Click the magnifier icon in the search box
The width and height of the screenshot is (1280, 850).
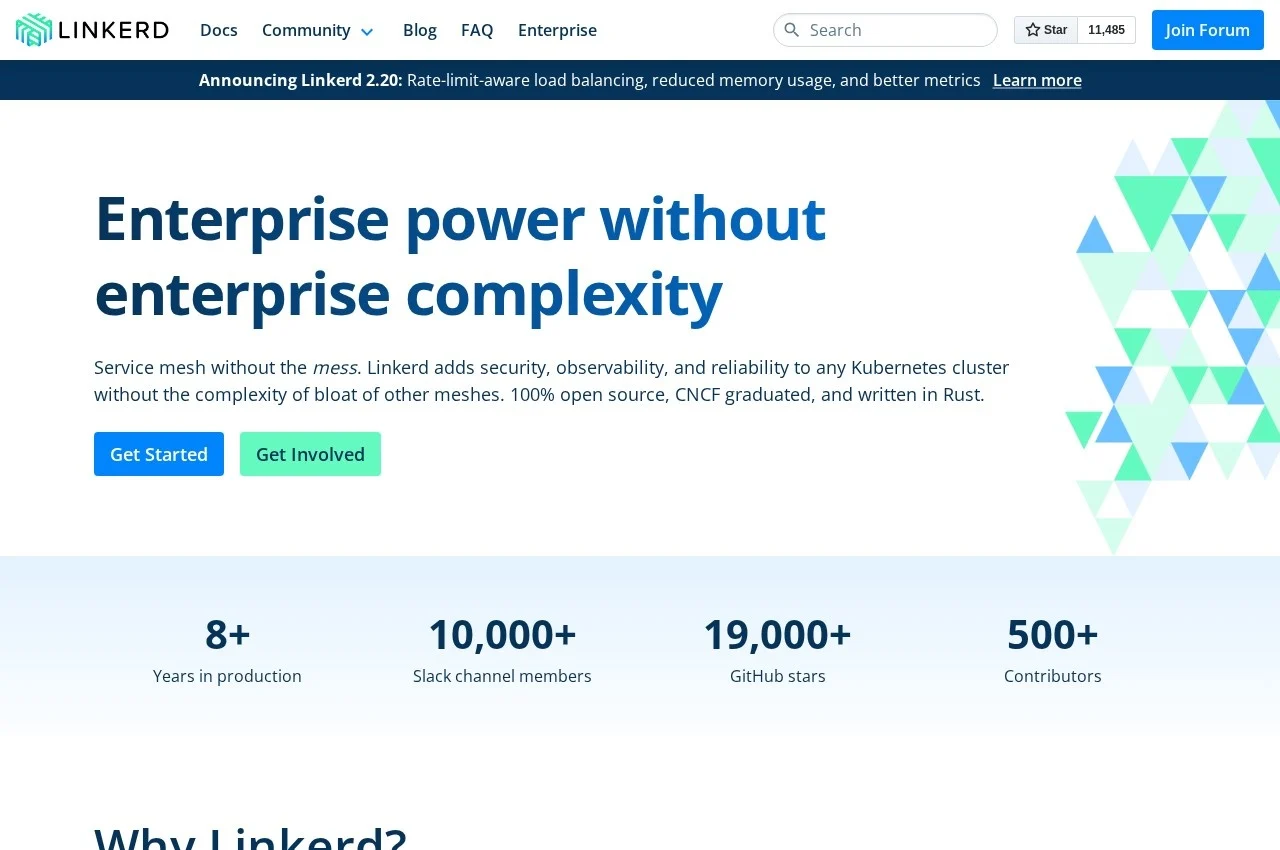[x=791, y=30]
